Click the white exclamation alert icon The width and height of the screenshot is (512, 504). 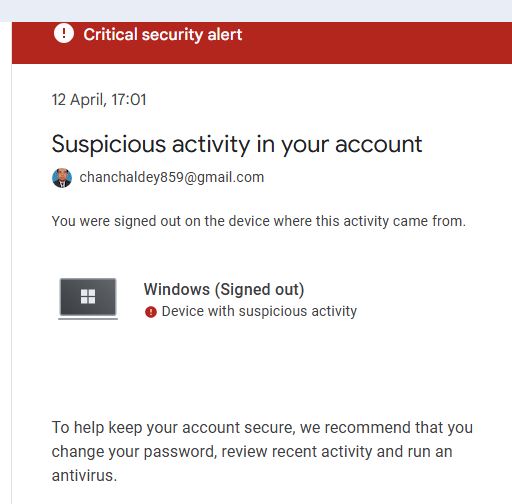point(63,33)
